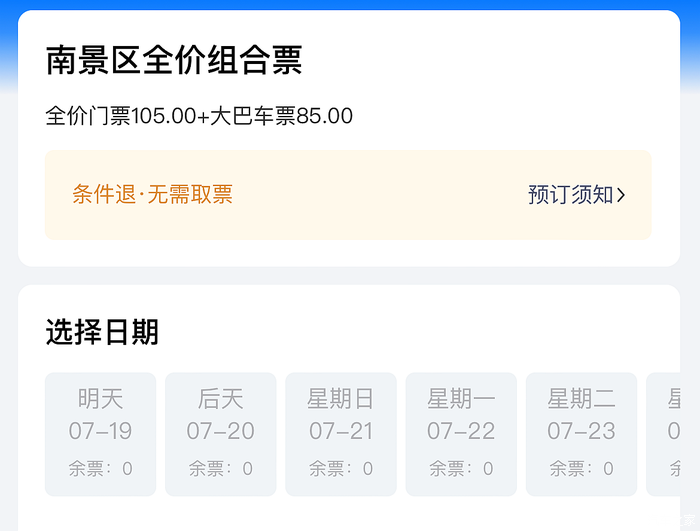The image size is (700, 531).
Task: Tap the 星期二 weekday label
Action: coord(581,399)
